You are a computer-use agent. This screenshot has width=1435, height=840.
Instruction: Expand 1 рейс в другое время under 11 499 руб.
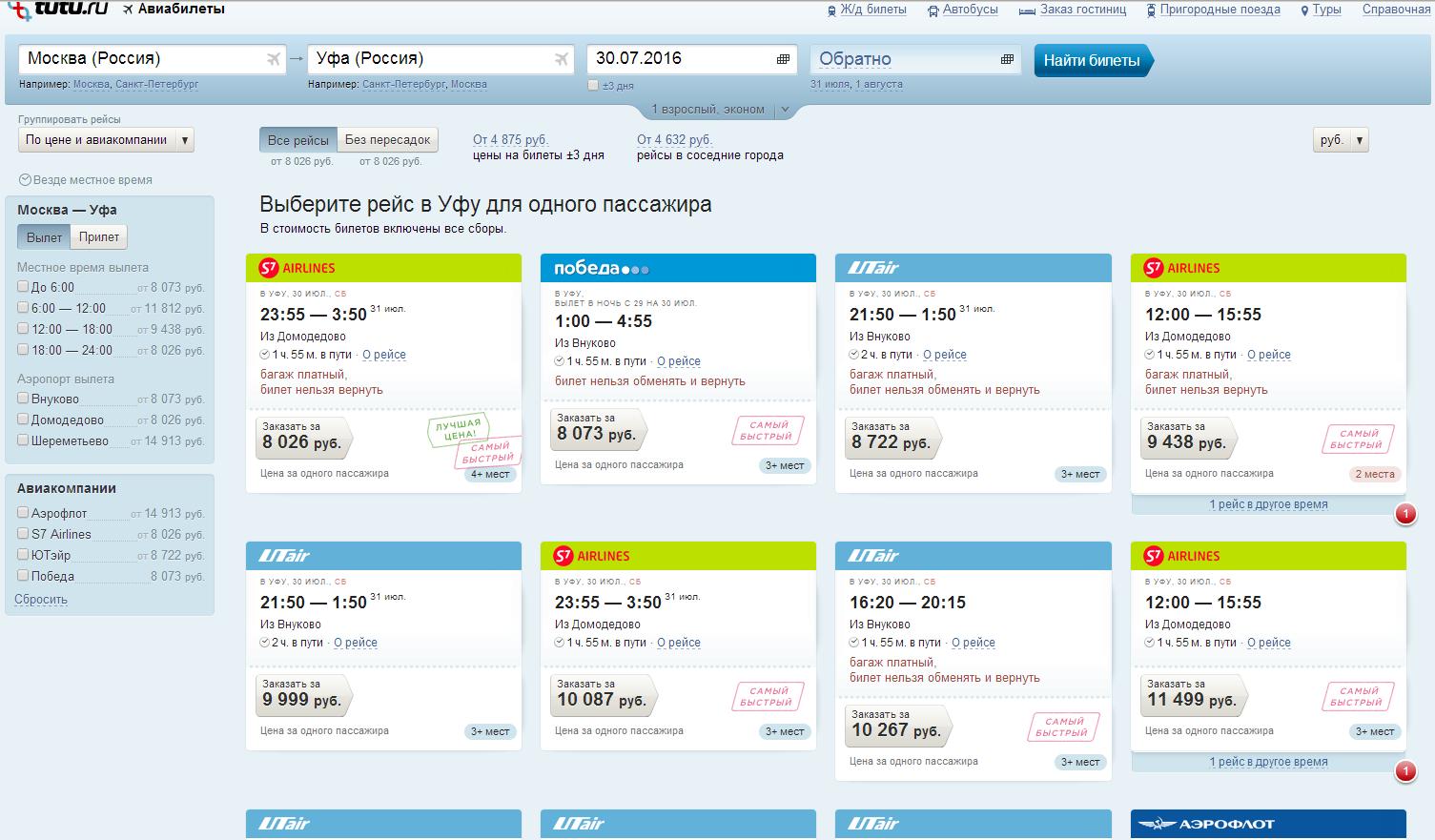click(x=1268, y=762)
